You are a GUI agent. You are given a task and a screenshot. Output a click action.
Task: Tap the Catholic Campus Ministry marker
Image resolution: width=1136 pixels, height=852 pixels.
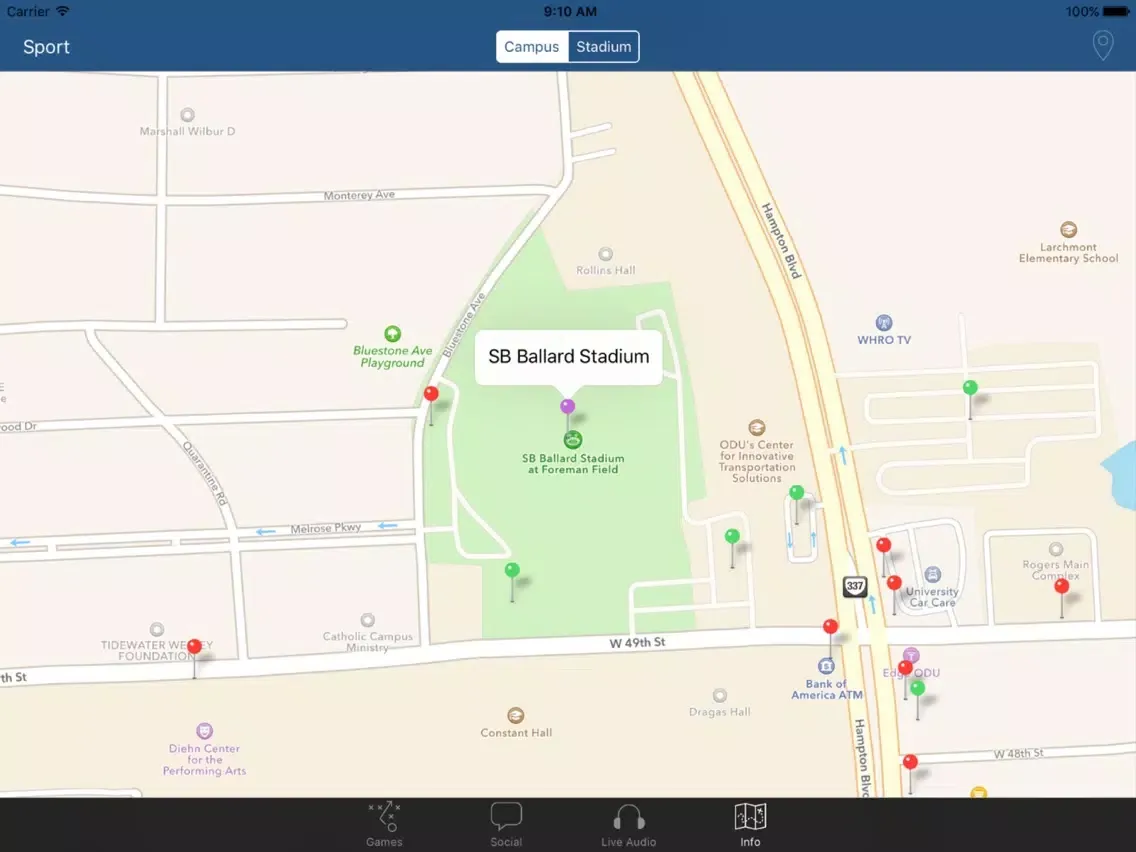pos(368,620)
